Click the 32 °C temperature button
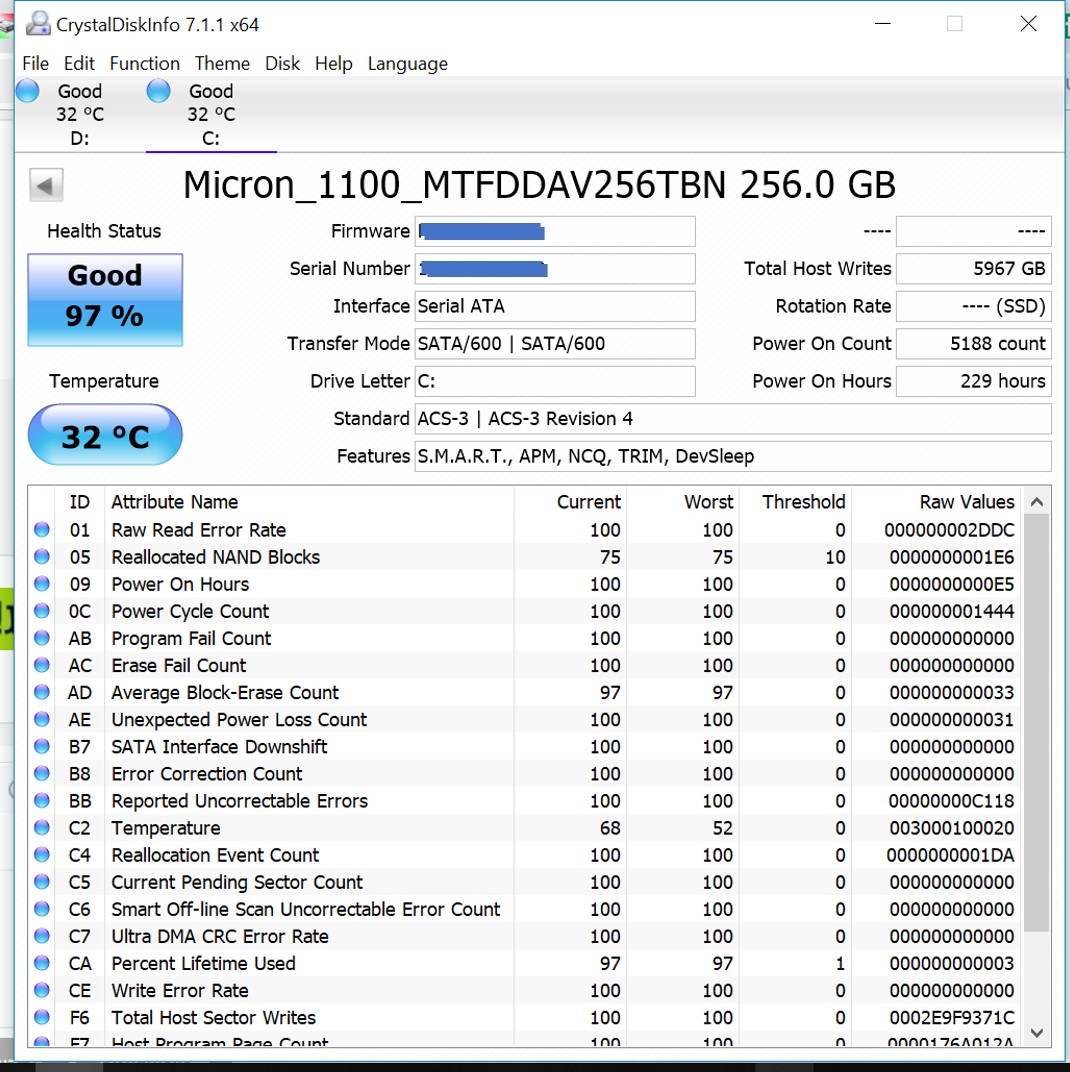Image resolution: width=1070 pixels, height=1072 pixels. pyautogui.click(x=105, y=436)
